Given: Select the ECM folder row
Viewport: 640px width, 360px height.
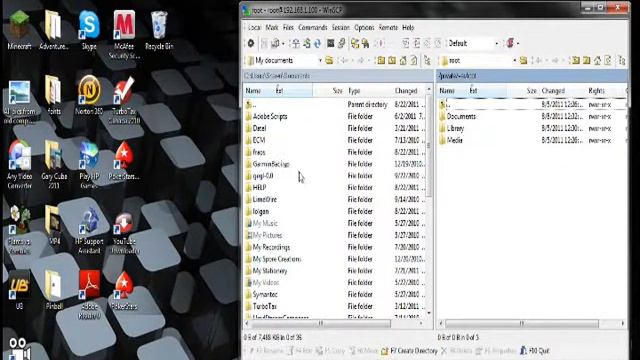Looking at the screenshot, I should click(335, 140).
